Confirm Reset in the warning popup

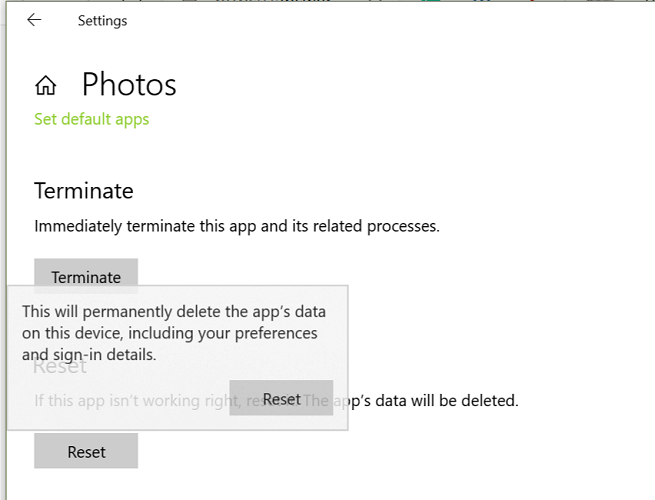pyautogui.click(x=281, y=398)
